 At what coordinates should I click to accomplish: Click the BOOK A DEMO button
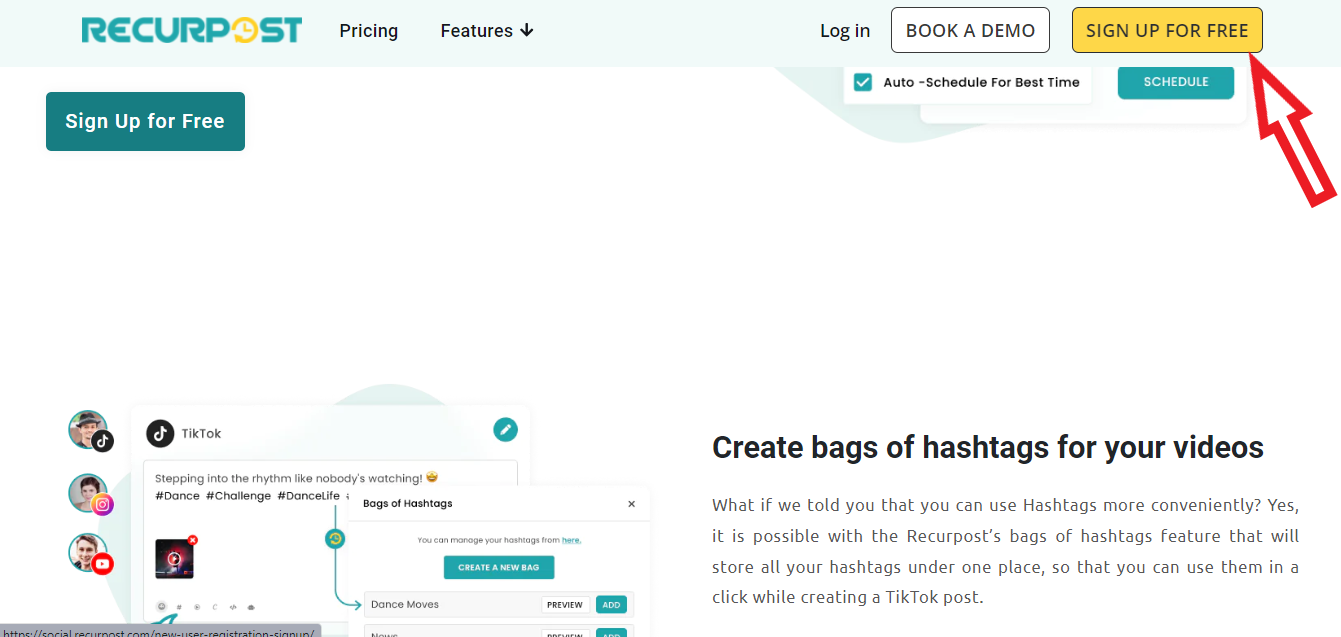coord(970,30)
